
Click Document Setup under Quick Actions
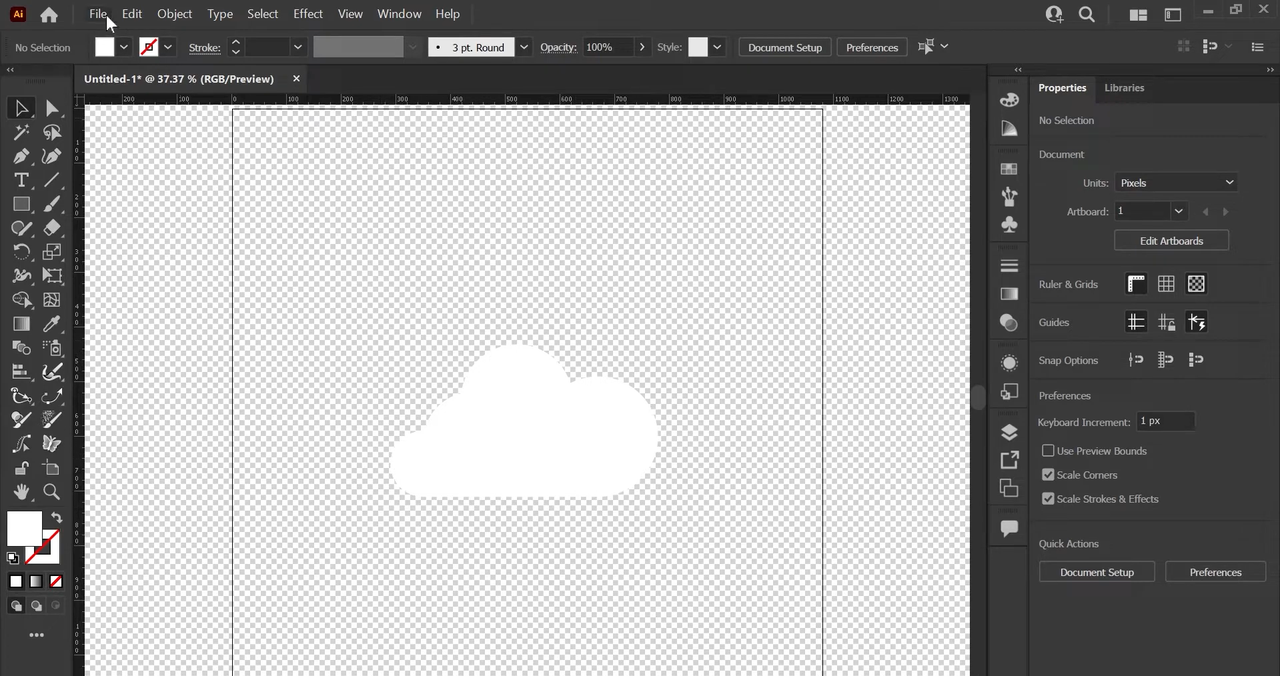coord(1097,572)
